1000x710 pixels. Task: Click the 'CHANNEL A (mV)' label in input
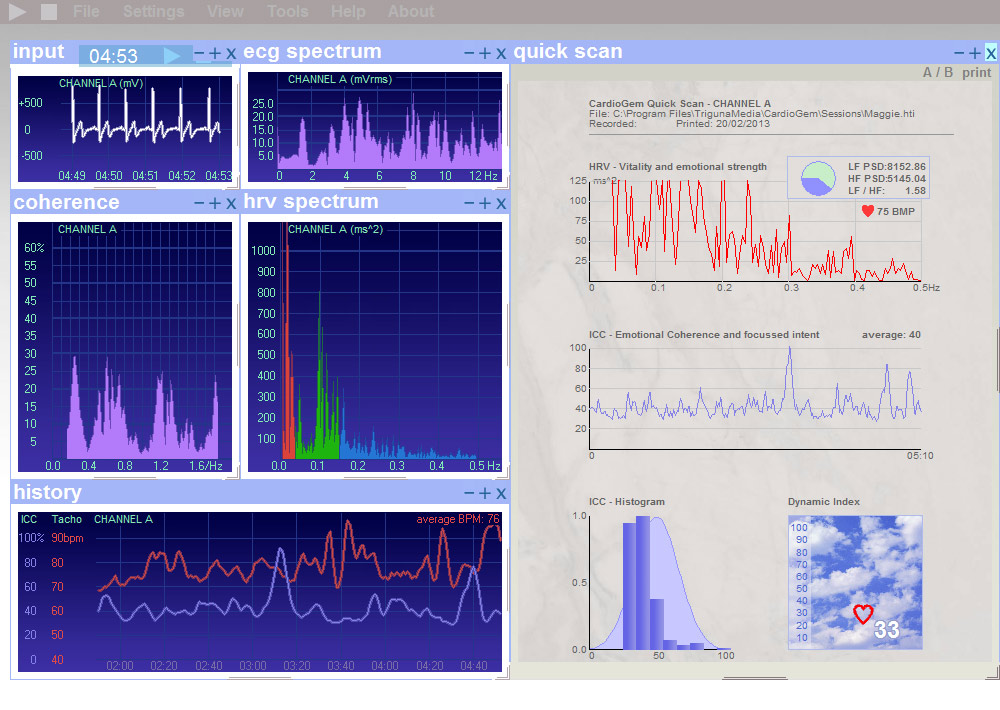(x=101, y=84)
